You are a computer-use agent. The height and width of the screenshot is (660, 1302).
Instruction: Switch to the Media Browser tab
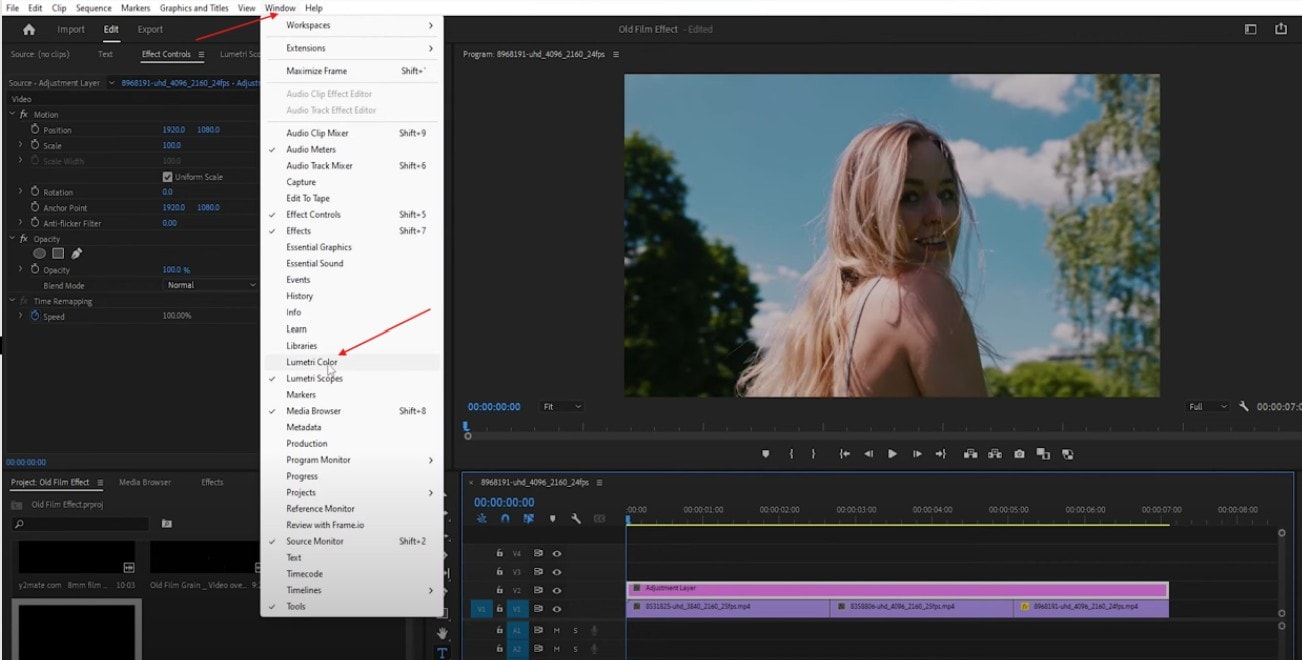click(x=144, y=481)
